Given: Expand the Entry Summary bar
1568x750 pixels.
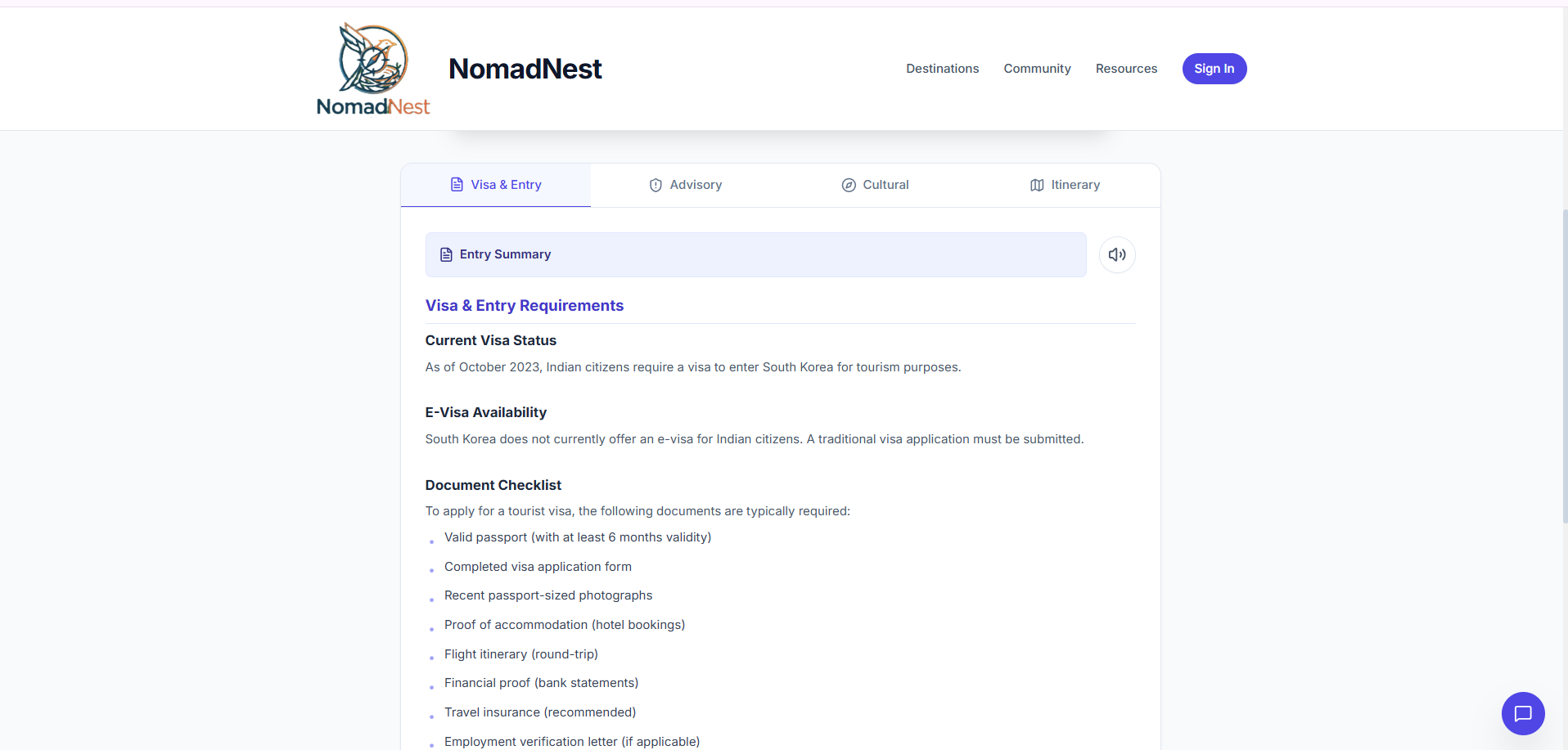Looking at the screenshot, I should (x=755, y=254).
